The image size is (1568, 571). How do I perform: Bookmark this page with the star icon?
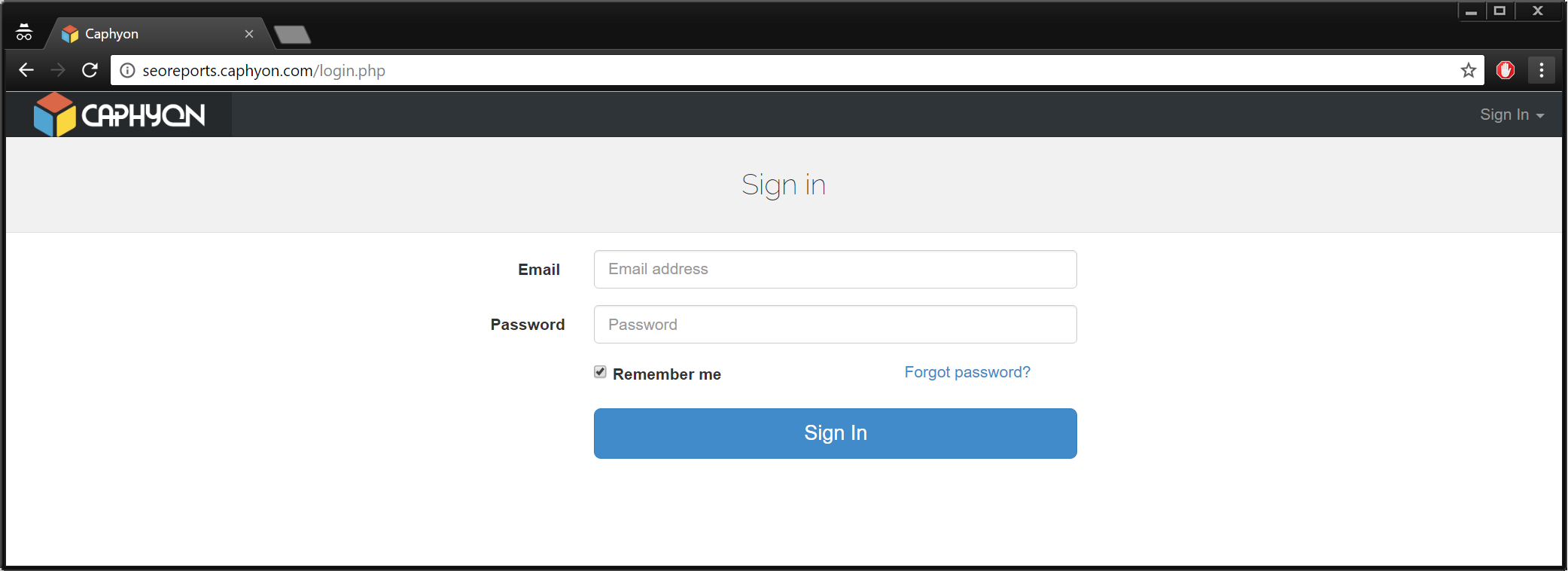[1468, 70]
